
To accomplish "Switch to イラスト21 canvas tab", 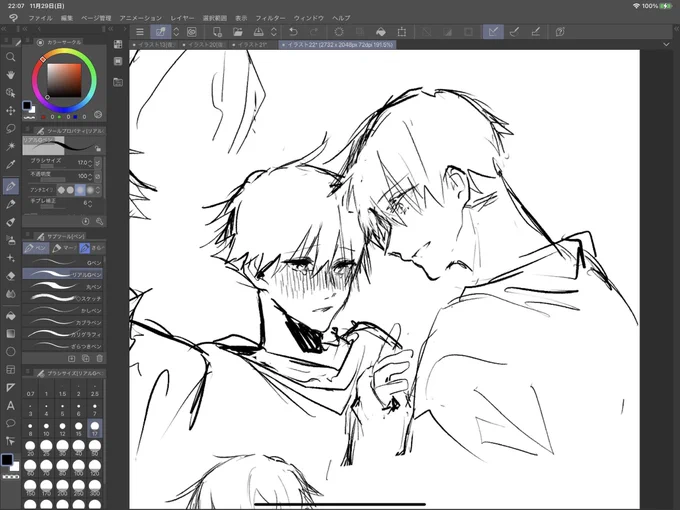I will coord(252,45).
